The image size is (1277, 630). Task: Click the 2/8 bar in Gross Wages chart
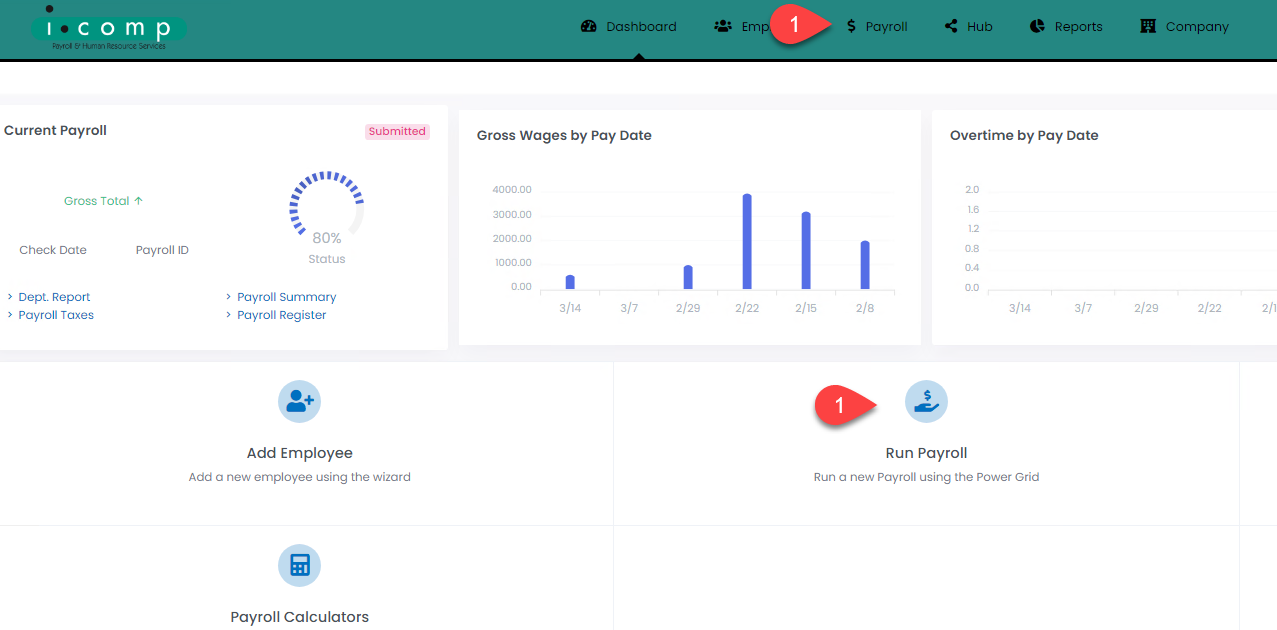coord(865,265)
